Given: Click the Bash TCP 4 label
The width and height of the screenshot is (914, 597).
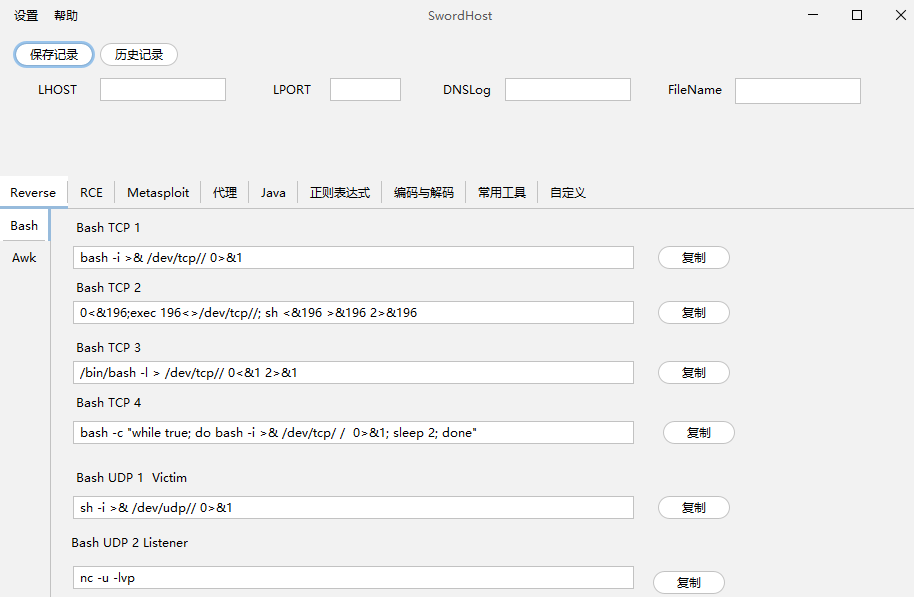Looking at the screenshot, I should pyautogui.click(x=108, y=403).
